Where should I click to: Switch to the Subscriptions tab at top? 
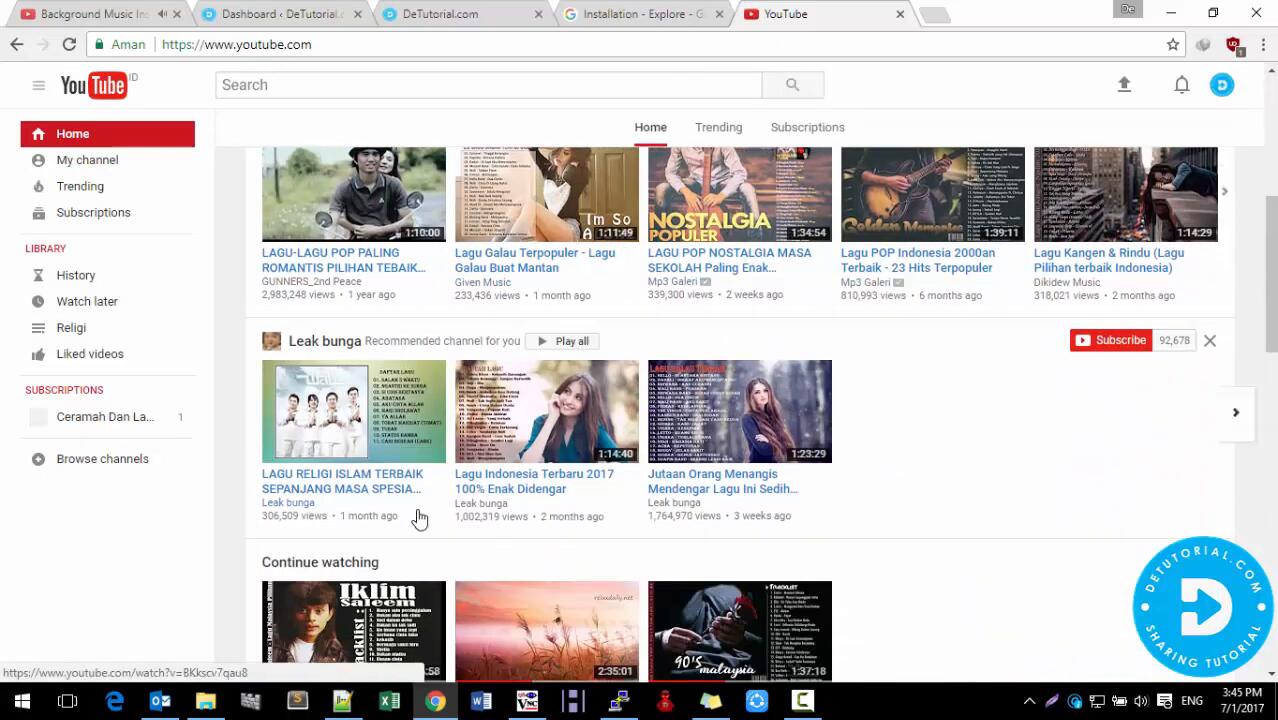[x=807, y=127]
